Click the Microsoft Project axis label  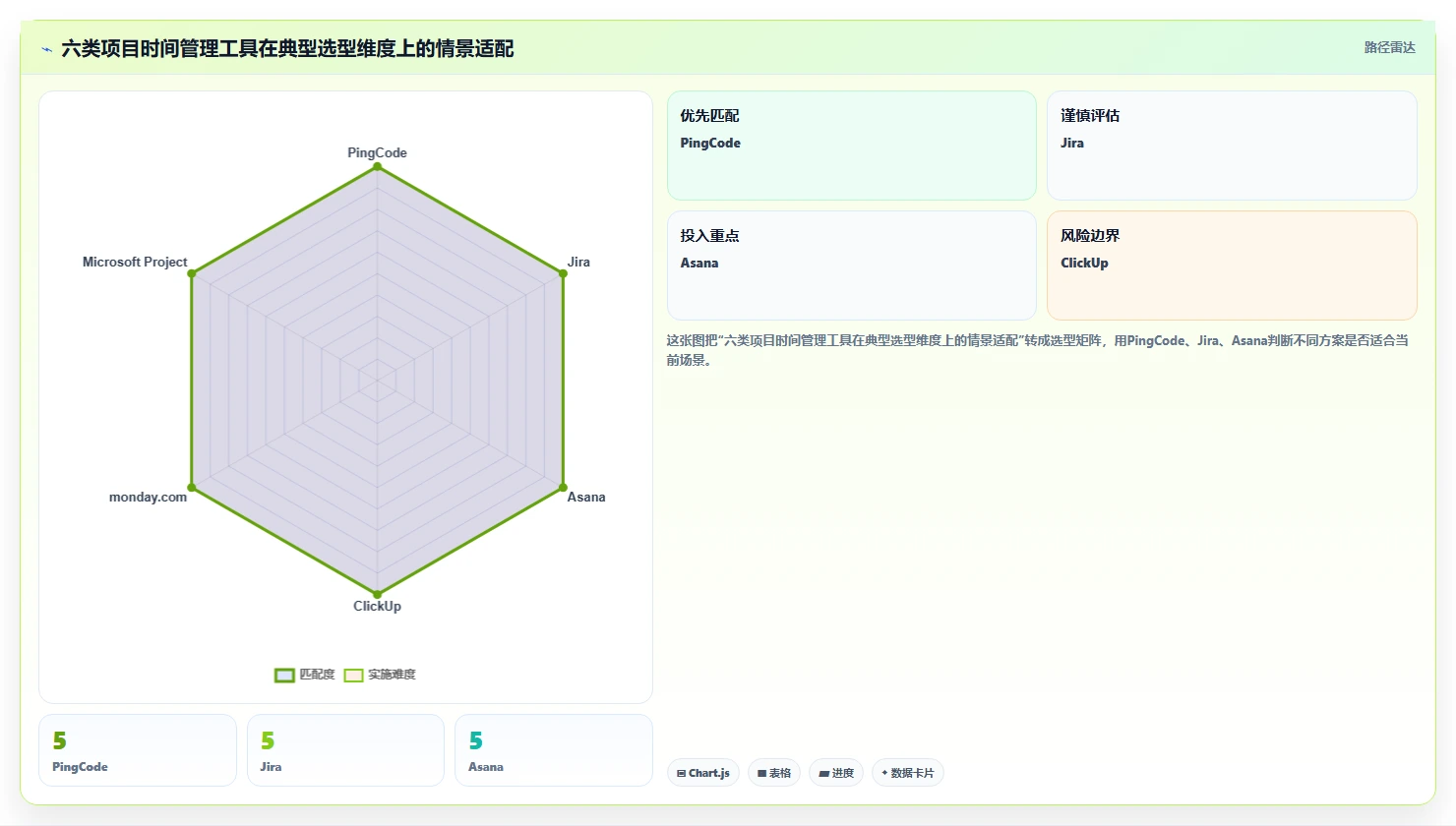tap(135, 262)
